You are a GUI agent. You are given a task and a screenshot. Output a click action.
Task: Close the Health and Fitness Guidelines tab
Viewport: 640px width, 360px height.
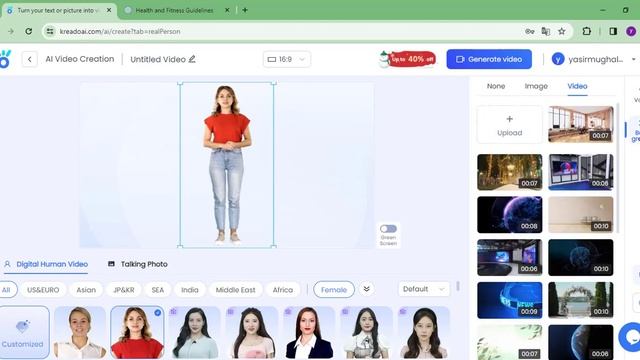tap(227, 10)
